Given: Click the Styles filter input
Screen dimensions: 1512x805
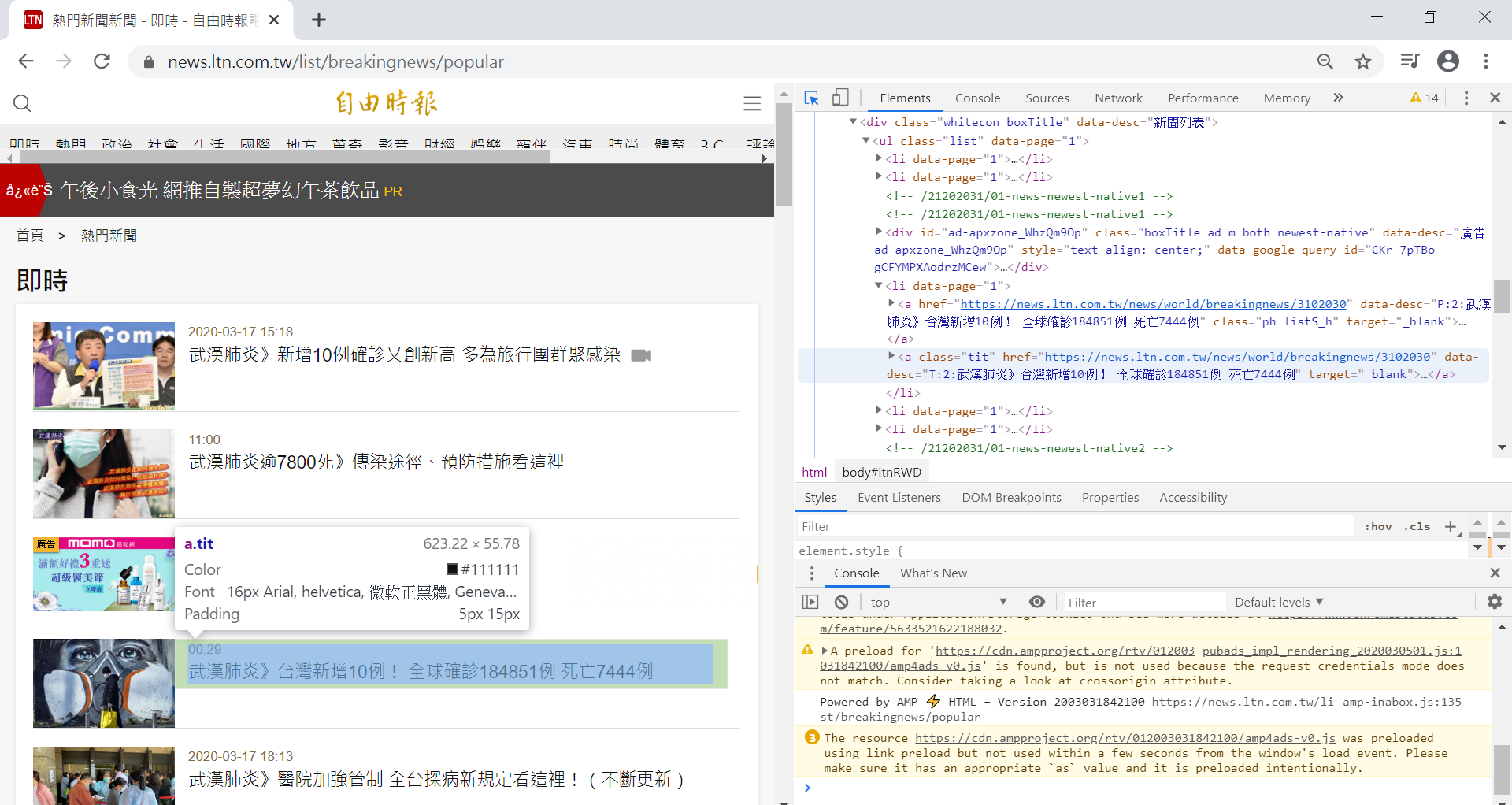Looking at the screenshot, I should [1075, 527].
